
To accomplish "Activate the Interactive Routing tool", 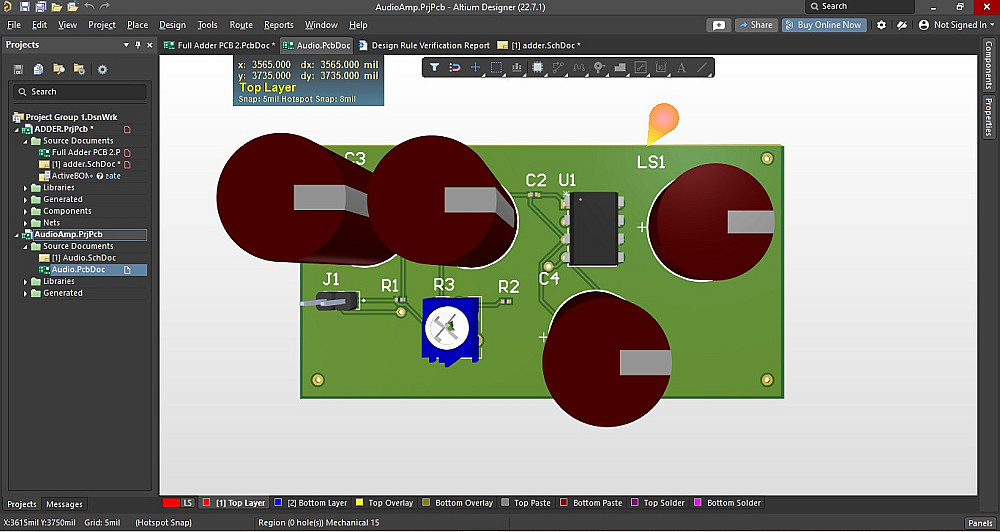I will [x=558, y=67].
